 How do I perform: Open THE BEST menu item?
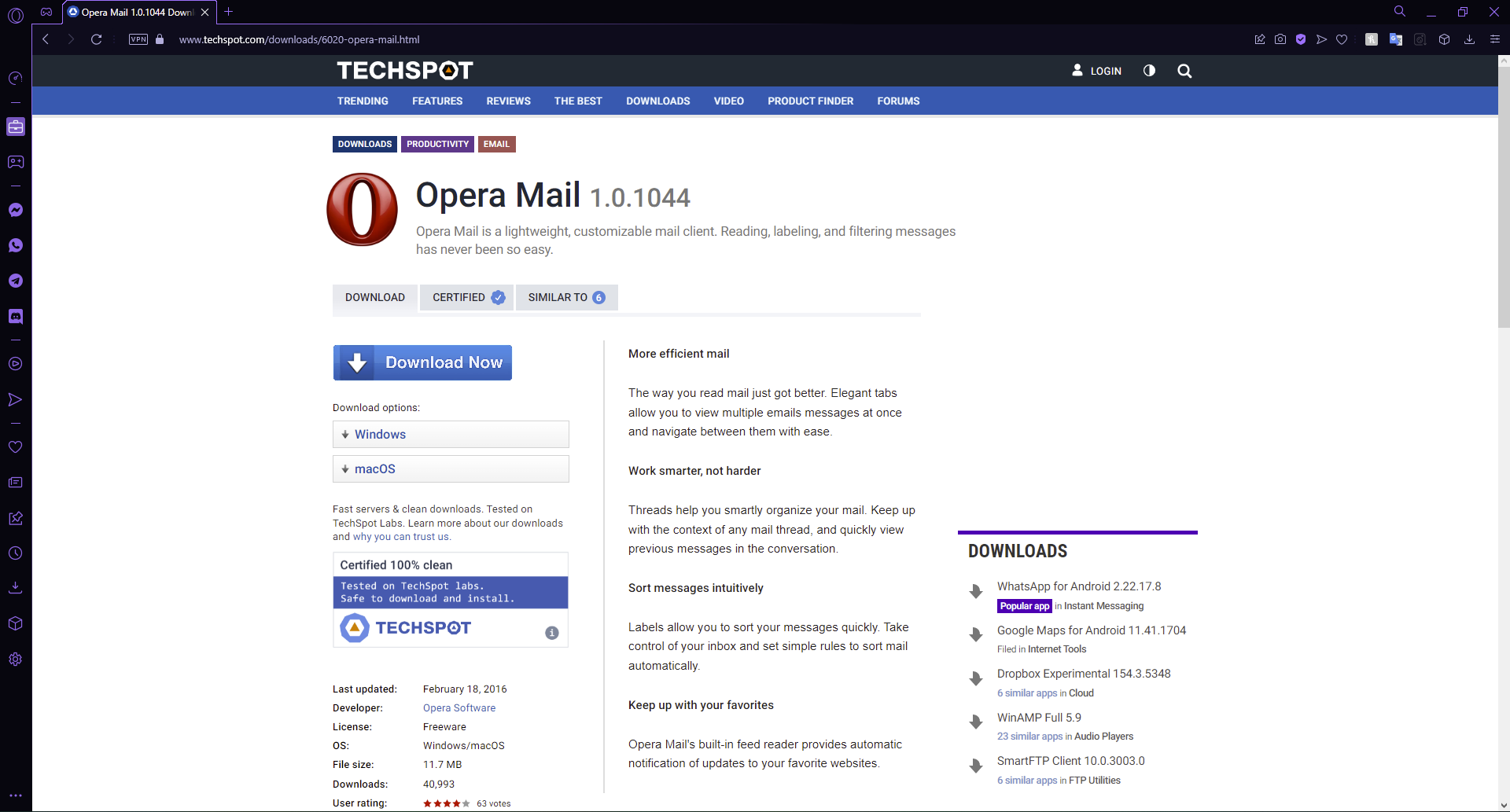(578, 101)
